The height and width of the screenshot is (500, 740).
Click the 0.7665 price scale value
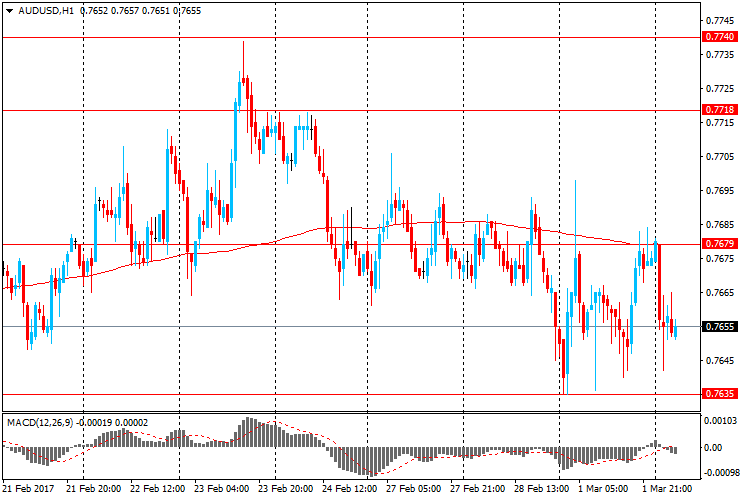click(720, 293)
